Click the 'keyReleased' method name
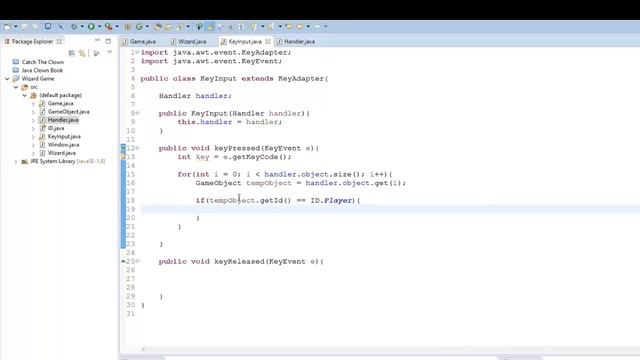640x360 pixels. [239, 261]
